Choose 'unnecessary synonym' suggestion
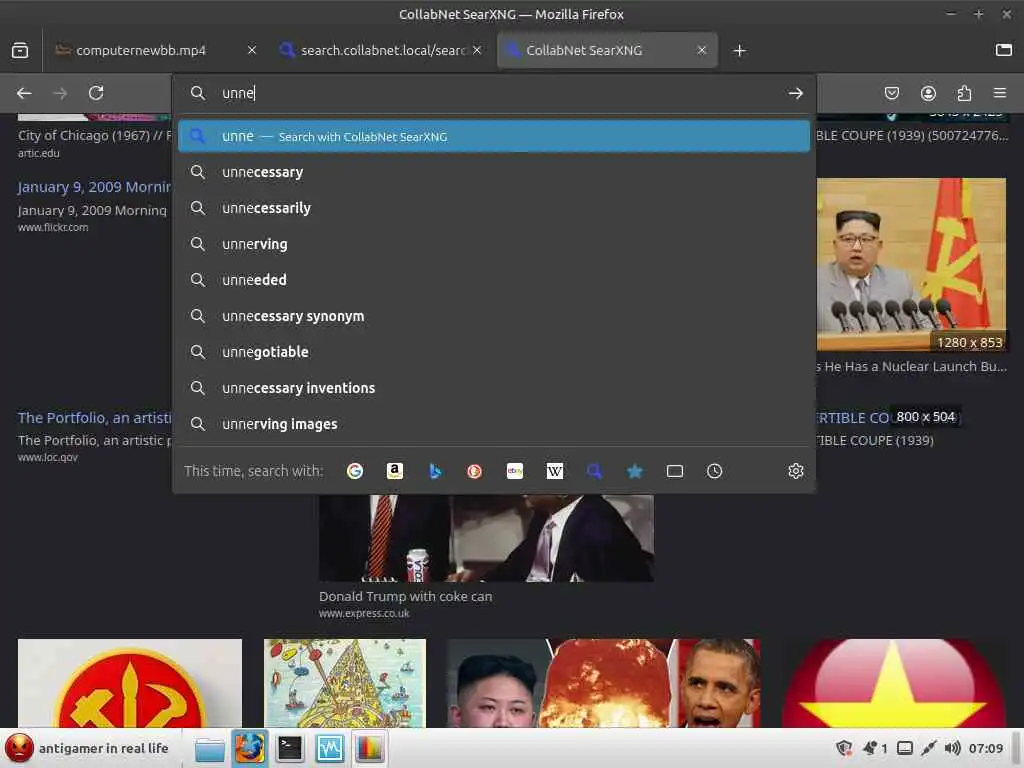 tap(494, 316)
